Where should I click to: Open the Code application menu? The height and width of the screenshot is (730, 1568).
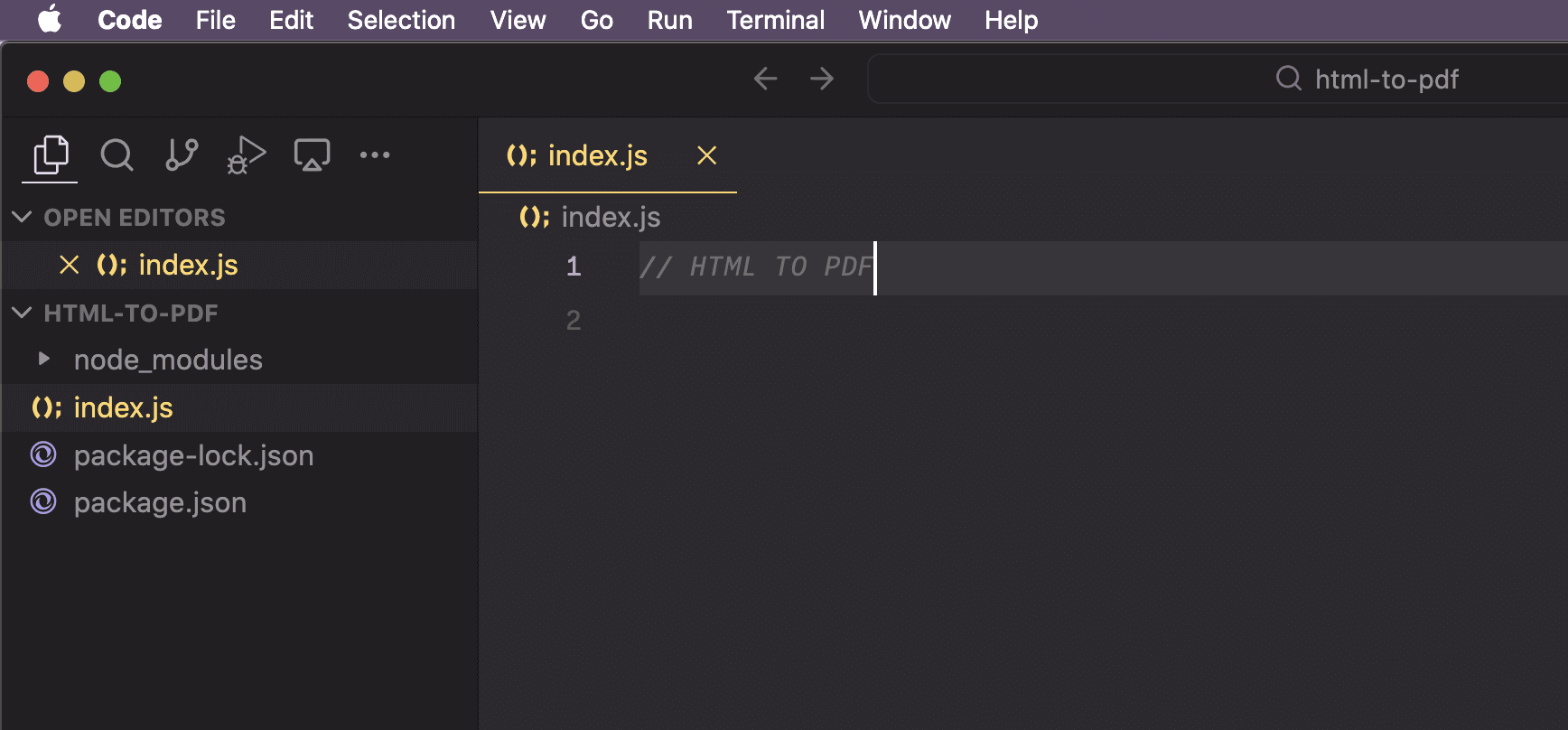130,20
